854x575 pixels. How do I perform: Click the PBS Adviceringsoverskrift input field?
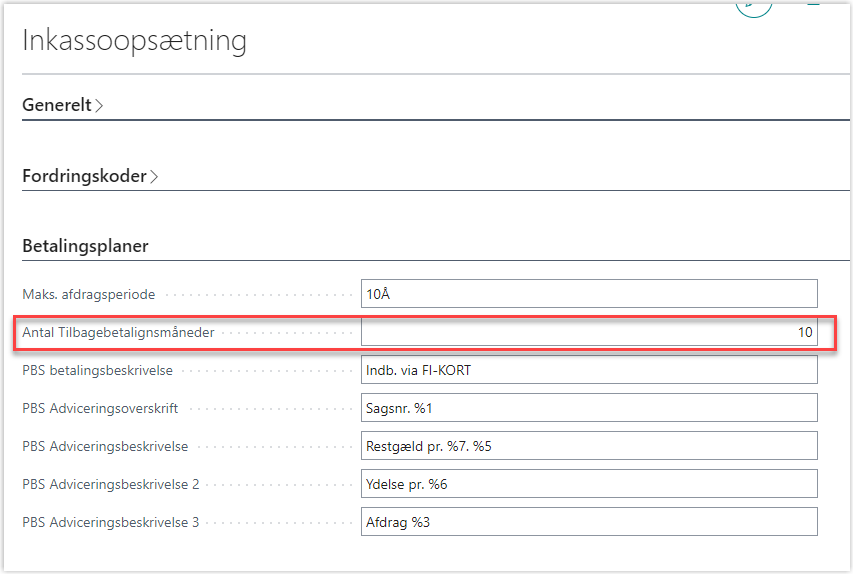[x=589, y=408]
